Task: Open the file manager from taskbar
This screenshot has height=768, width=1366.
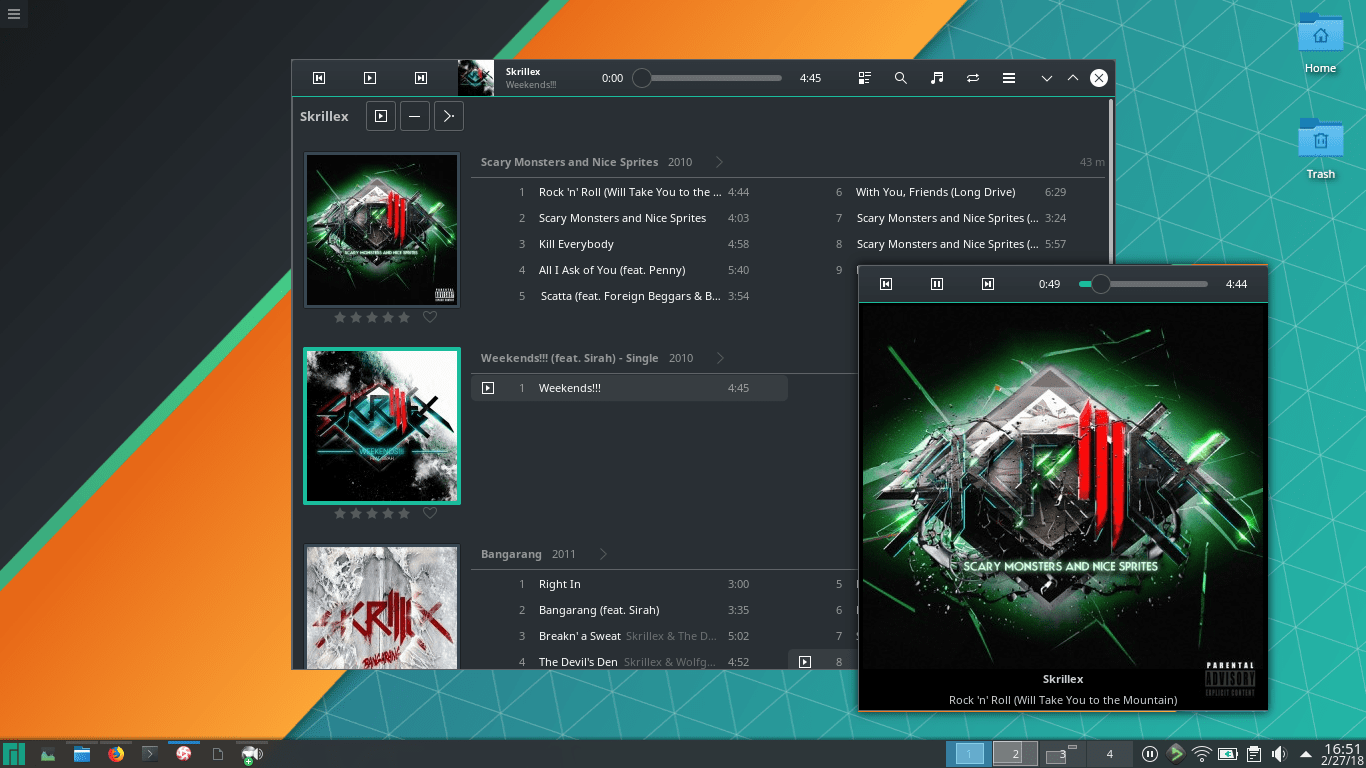Action: click(x=82, y=754)
